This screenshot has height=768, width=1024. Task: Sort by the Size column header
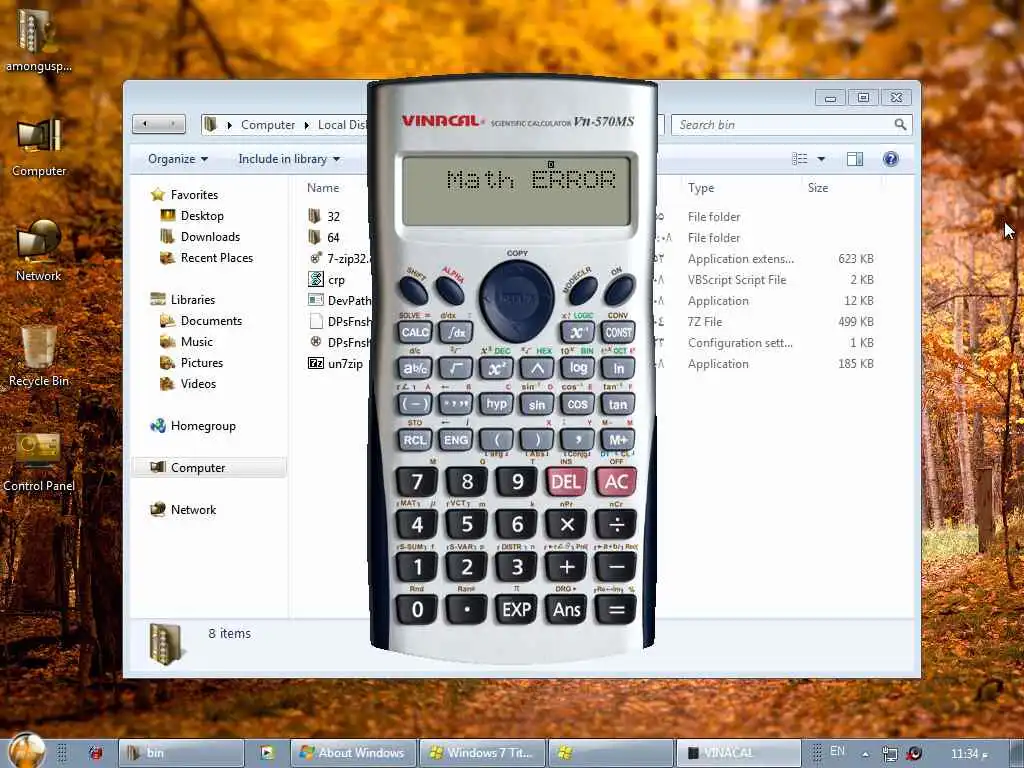818,187
